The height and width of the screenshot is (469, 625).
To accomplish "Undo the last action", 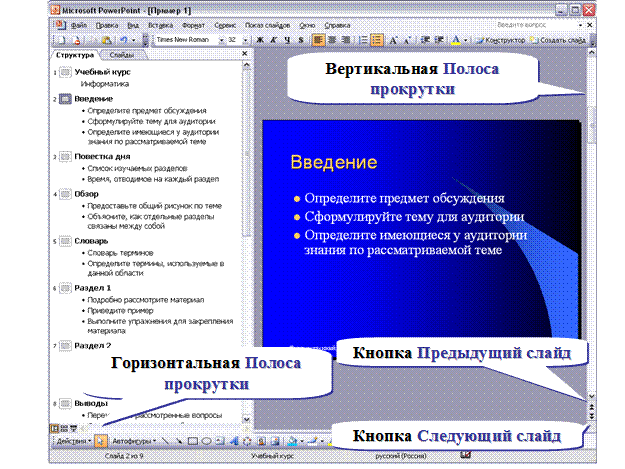I will (x=123, y=40).
